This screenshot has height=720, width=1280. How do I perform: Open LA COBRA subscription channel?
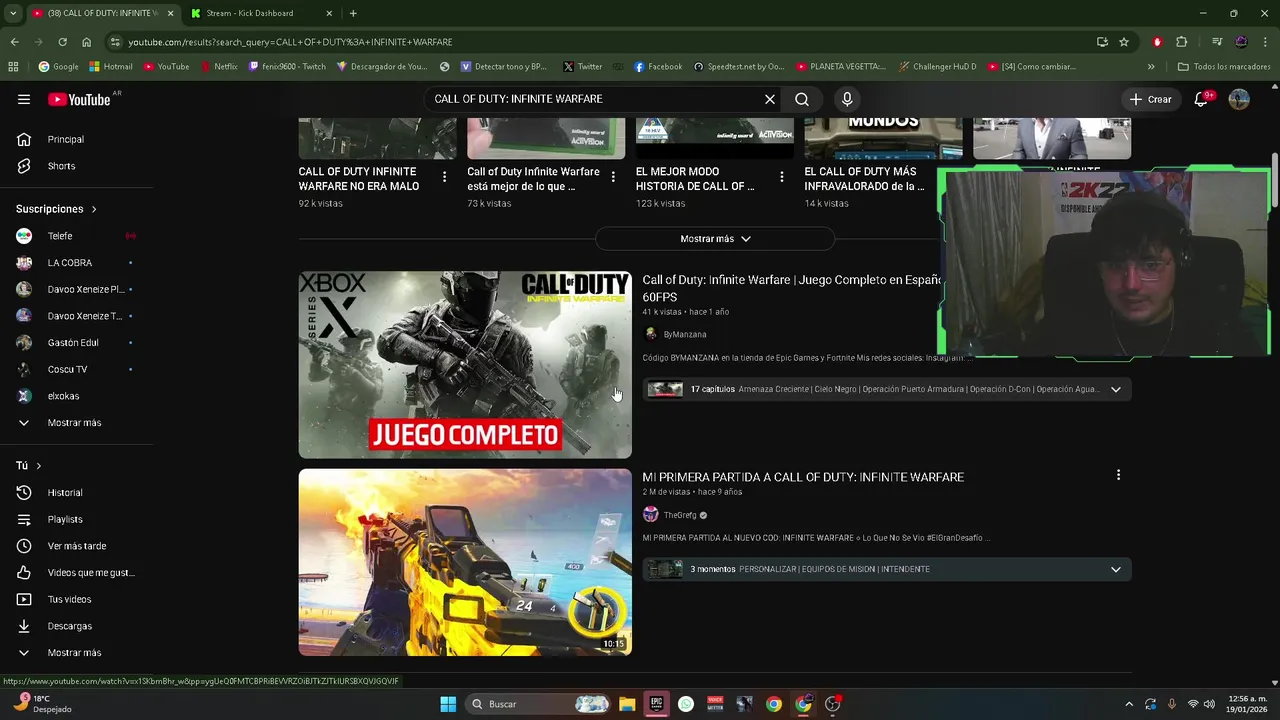pos(70,263)
